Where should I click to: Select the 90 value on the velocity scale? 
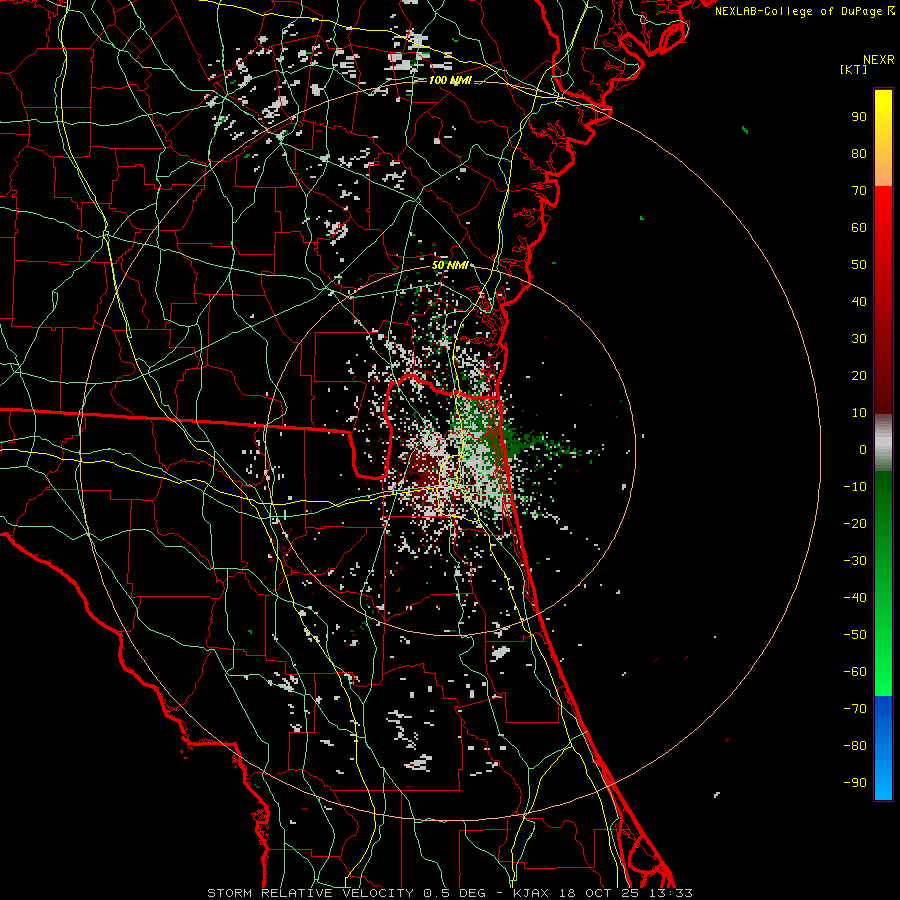[x=859, y=117]
